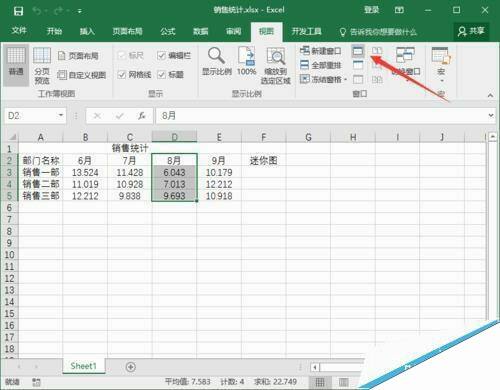Select row 3 header

pos(9,172)
